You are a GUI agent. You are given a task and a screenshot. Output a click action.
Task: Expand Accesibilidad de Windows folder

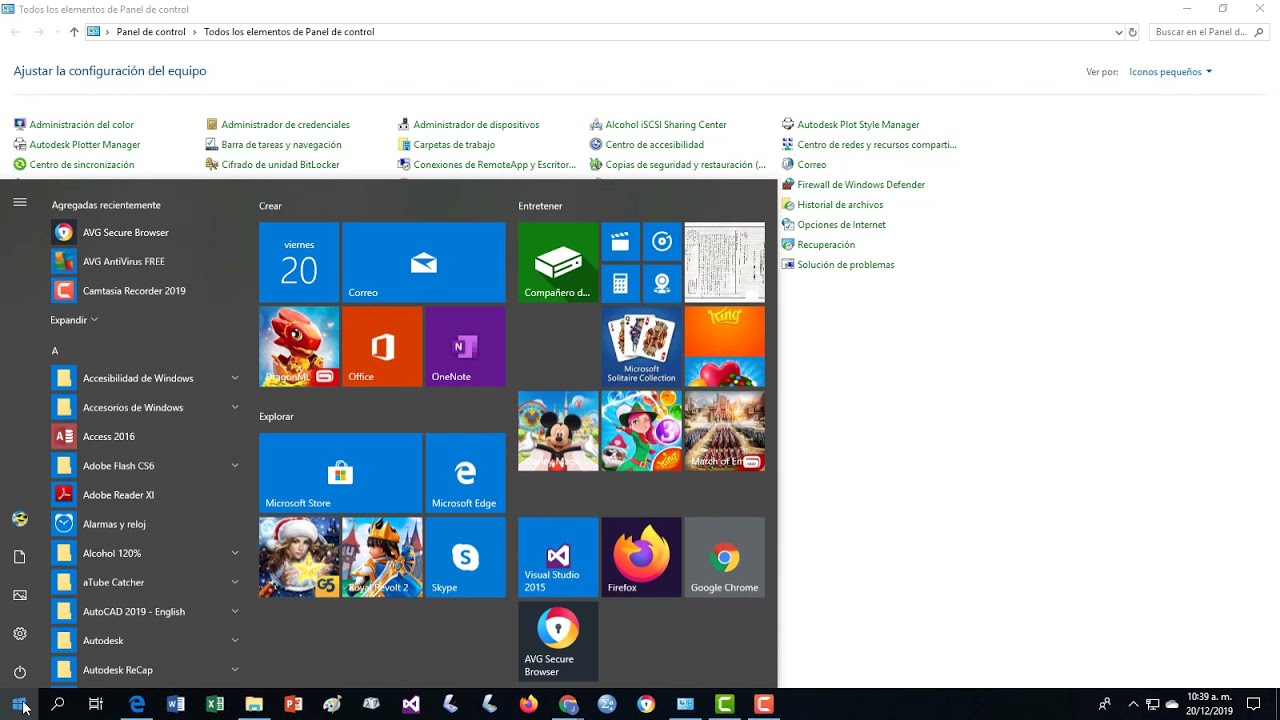(x=145, y=378)
